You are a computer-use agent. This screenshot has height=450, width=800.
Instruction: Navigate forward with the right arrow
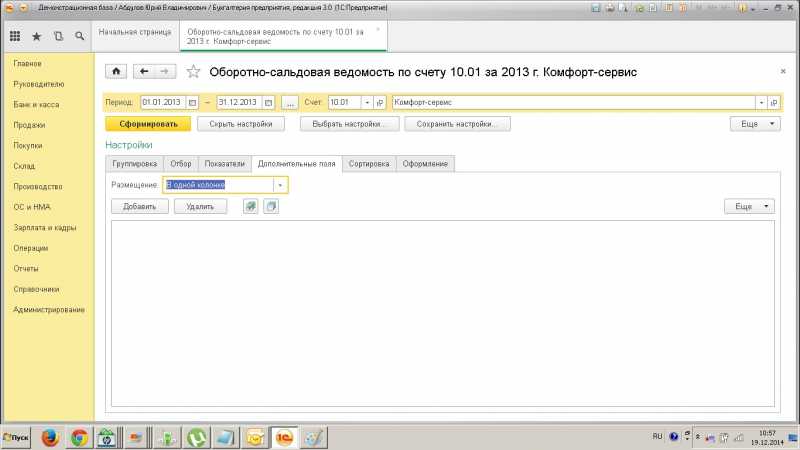point(165,71)
